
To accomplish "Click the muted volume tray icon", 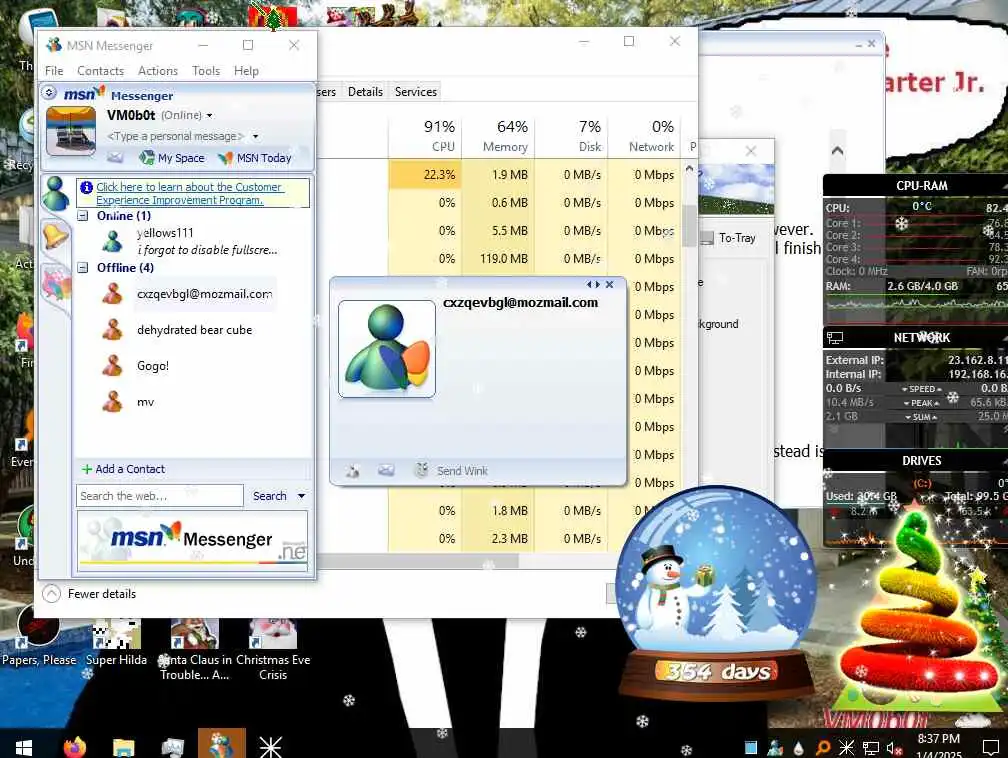I will tap(894, 748).
